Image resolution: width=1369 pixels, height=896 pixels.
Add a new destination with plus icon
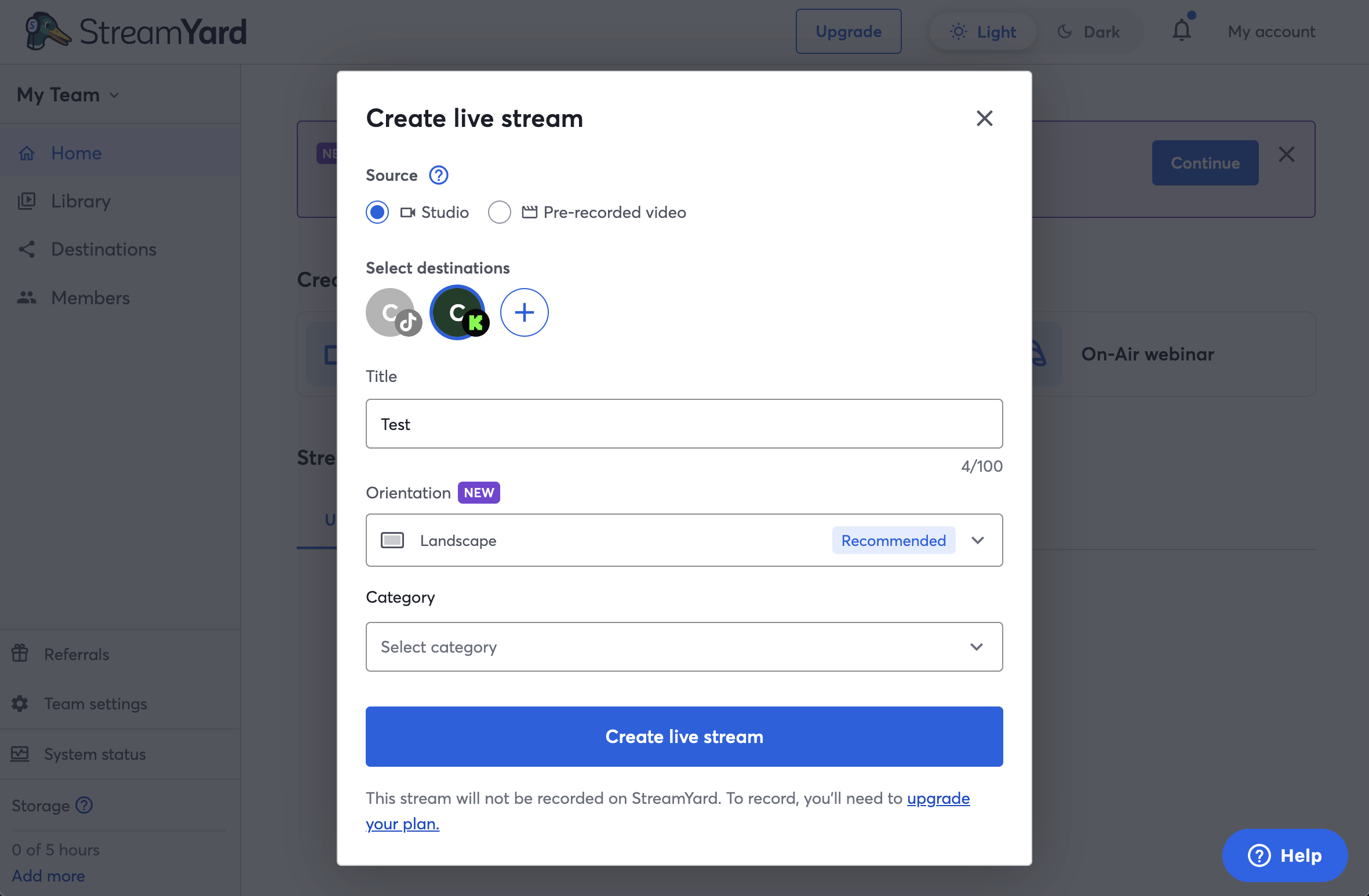[x=524, y=312]
